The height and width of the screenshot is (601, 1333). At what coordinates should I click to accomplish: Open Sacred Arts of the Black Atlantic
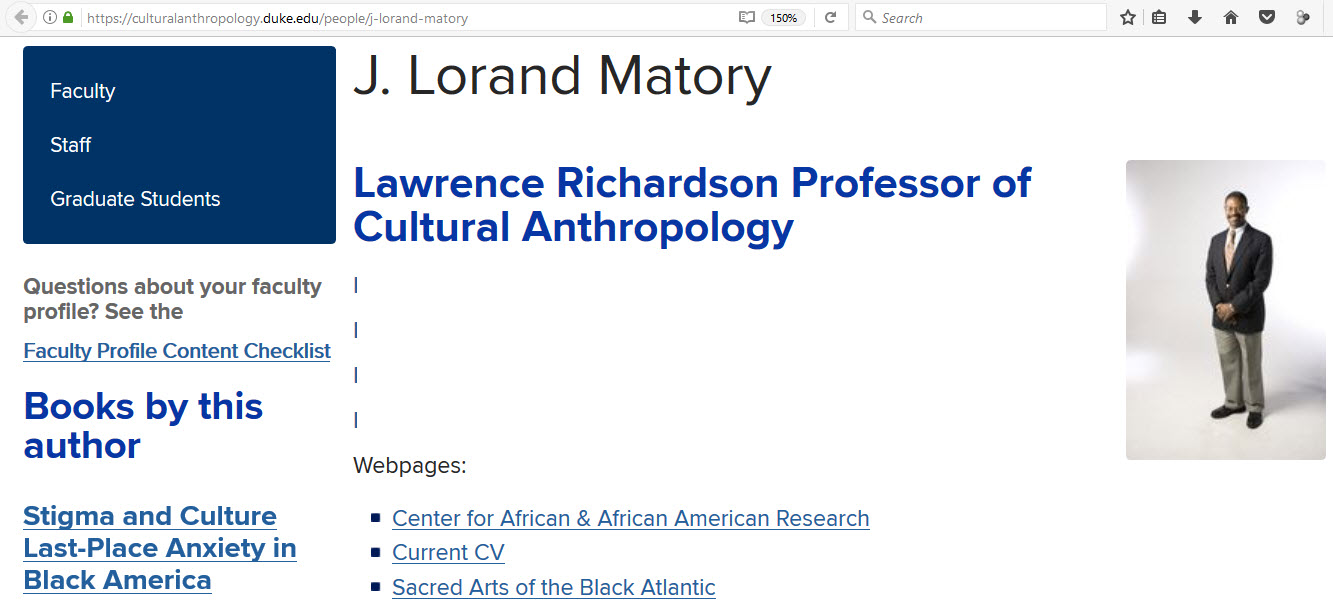point(553,587)
